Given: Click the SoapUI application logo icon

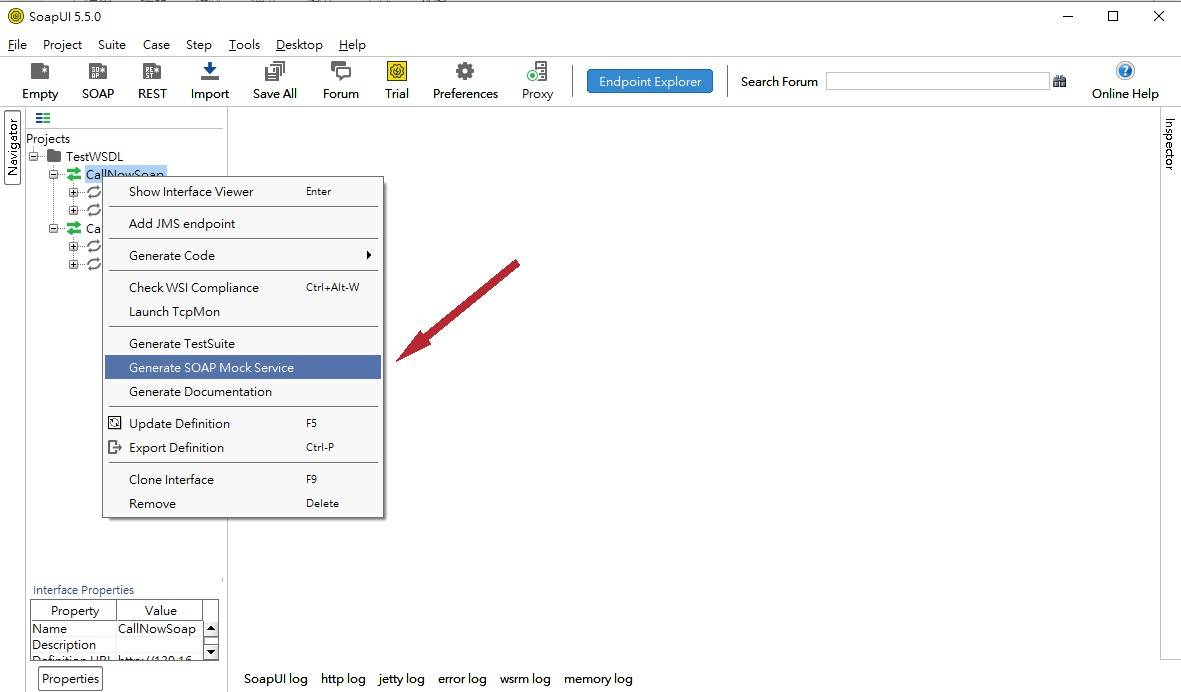Looking at the screenshot, I should pyautogui.click(x=15, y=16).
